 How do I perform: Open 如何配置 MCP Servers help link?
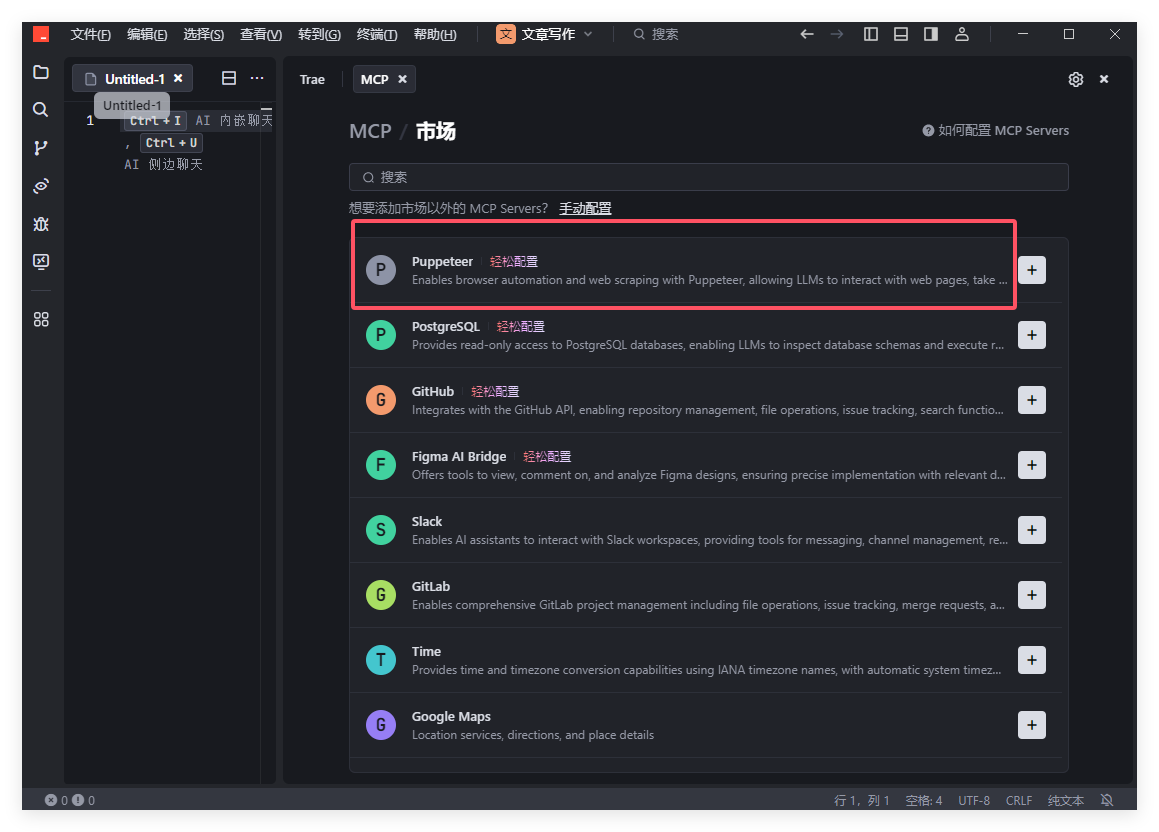pos(995,130)
